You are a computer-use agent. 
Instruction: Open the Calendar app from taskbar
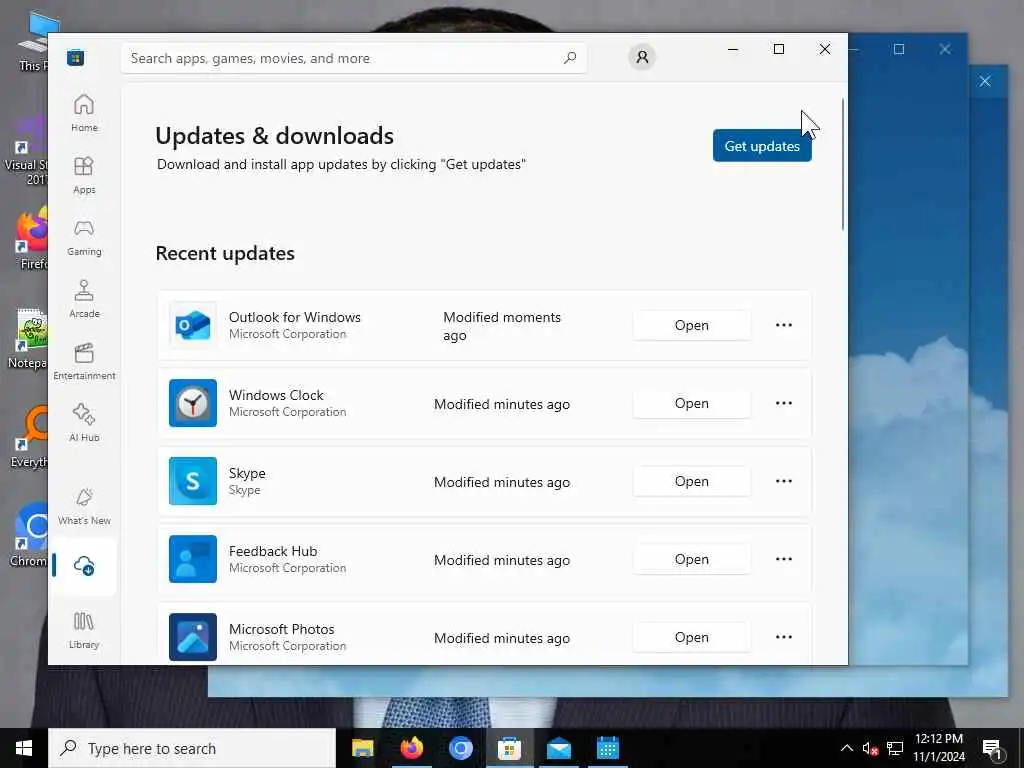click(607, 748)
